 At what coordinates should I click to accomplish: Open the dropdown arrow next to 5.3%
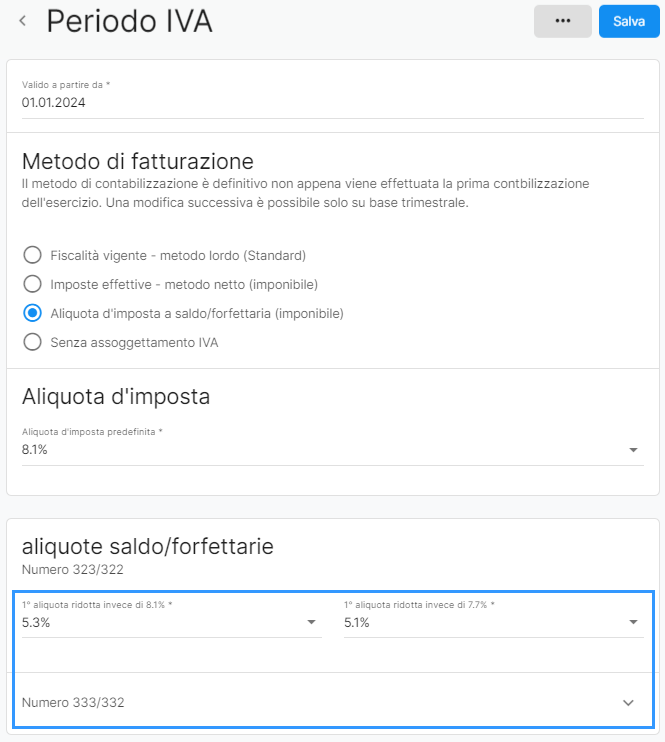(311, 622)
